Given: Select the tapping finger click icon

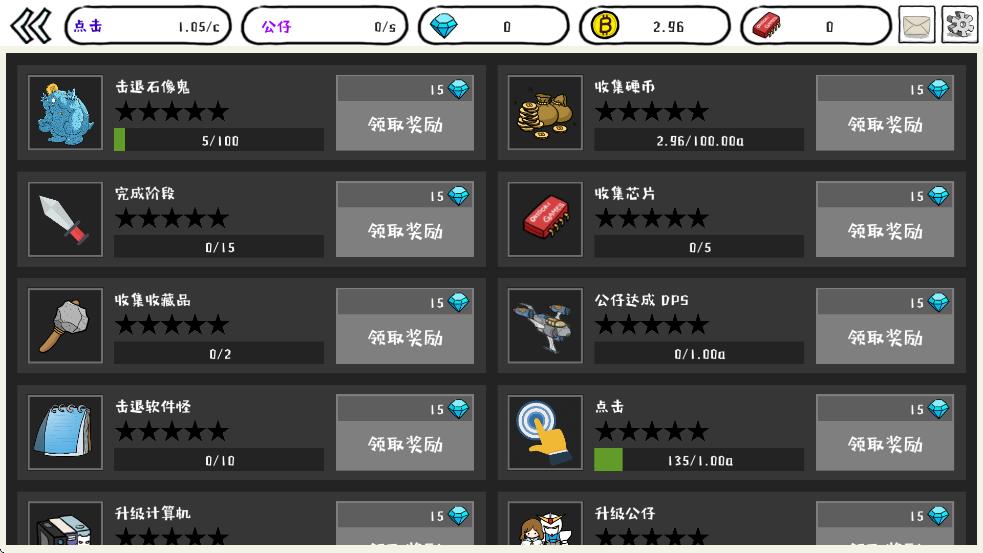Looking at the screenshot, I should [545, 433].
